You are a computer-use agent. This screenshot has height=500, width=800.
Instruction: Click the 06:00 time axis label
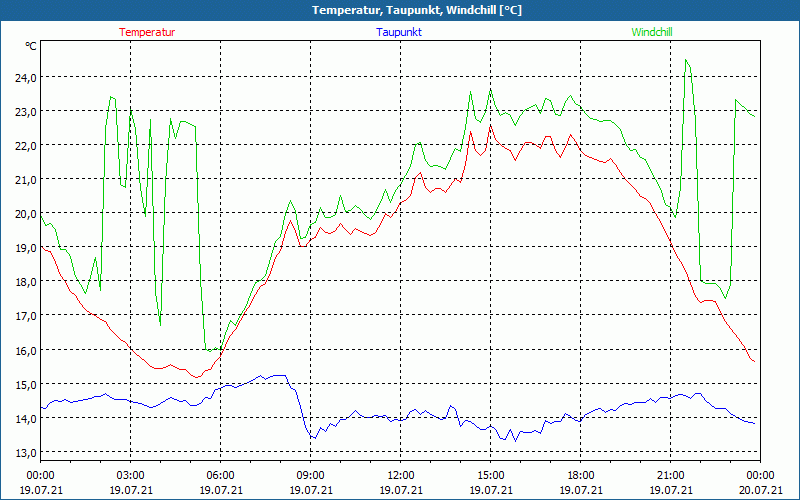[x=220, y=476]
